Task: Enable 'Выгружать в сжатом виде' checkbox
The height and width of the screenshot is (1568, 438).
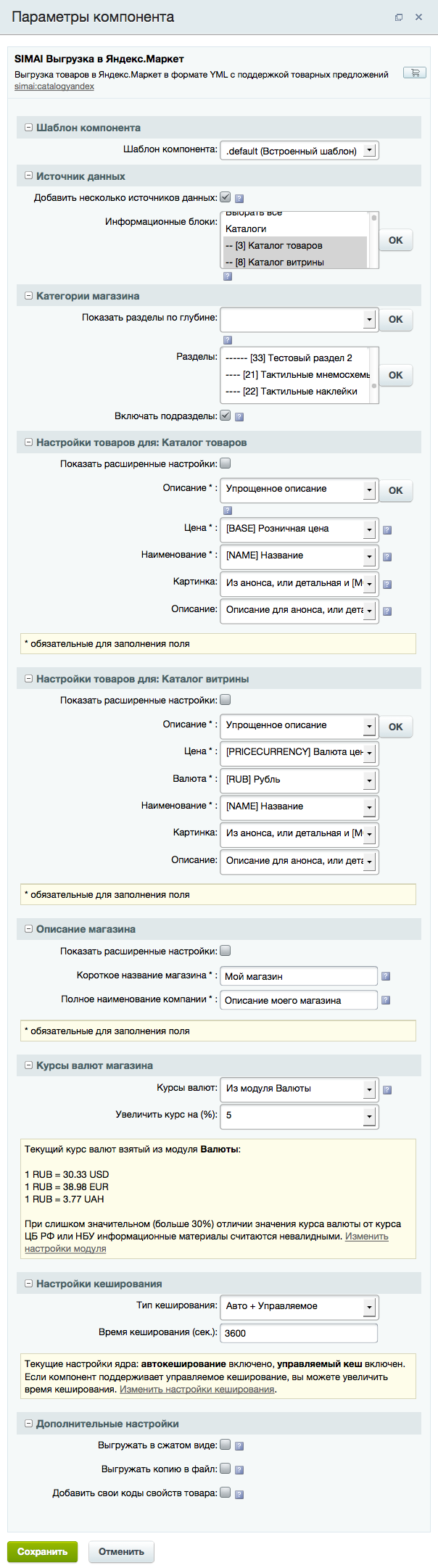Action: click(226, 1445)
